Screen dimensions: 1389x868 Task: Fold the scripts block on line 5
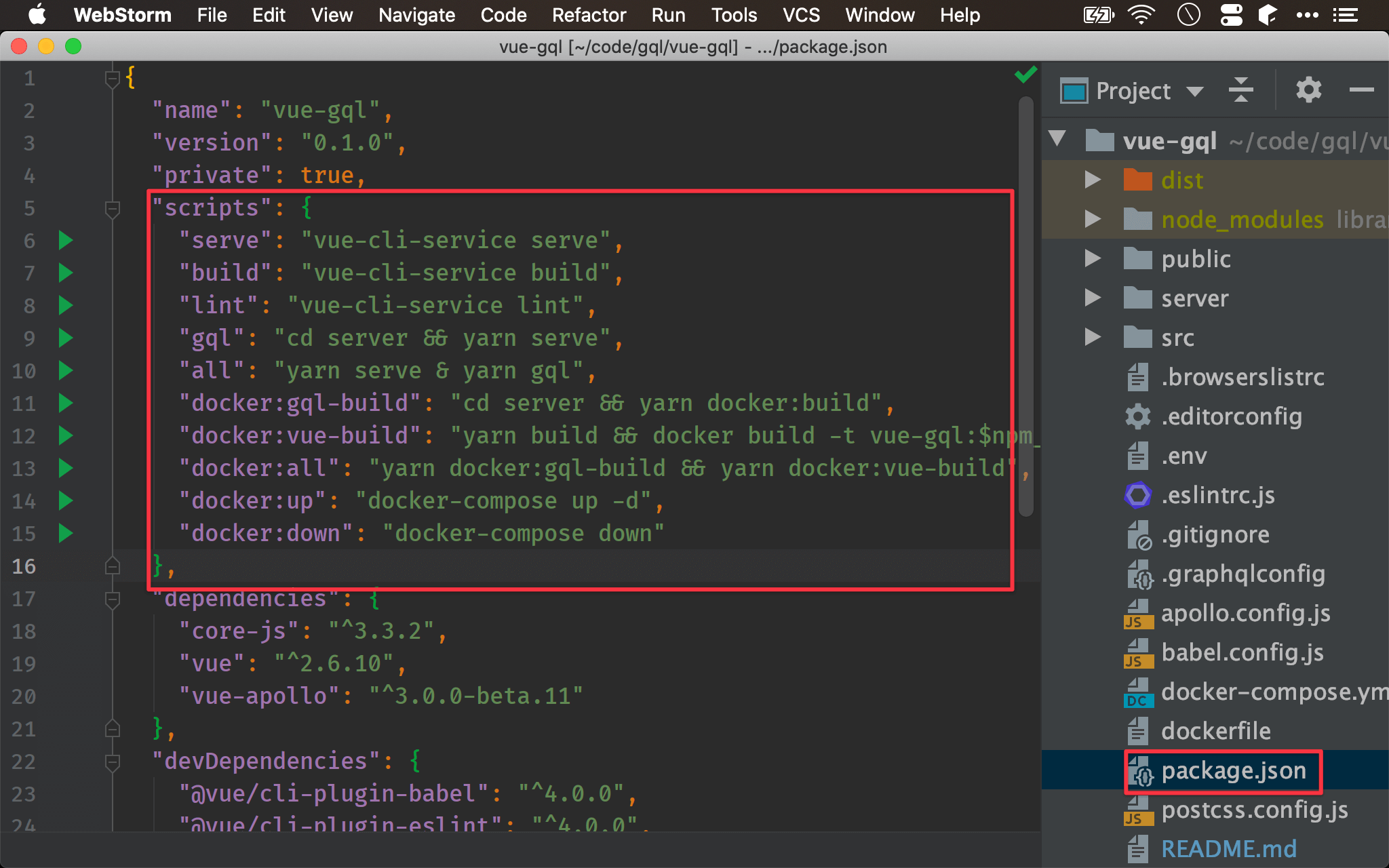(113, 209)
